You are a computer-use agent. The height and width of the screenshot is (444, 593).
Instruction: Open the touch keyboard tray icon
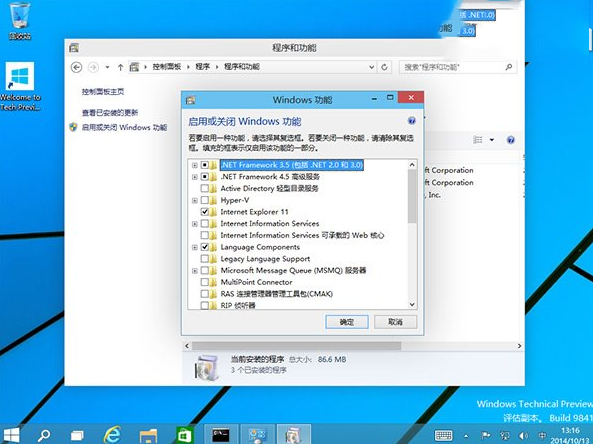[443, 435]
